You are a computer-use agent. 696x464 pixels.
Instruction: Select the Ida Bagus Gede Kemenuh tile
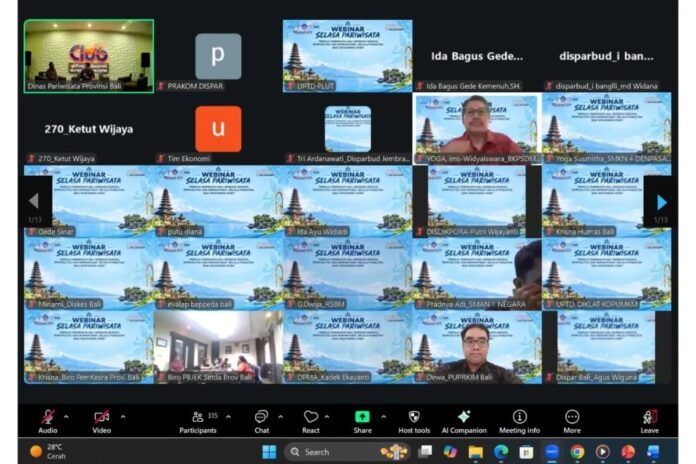[x=477, y=56]
